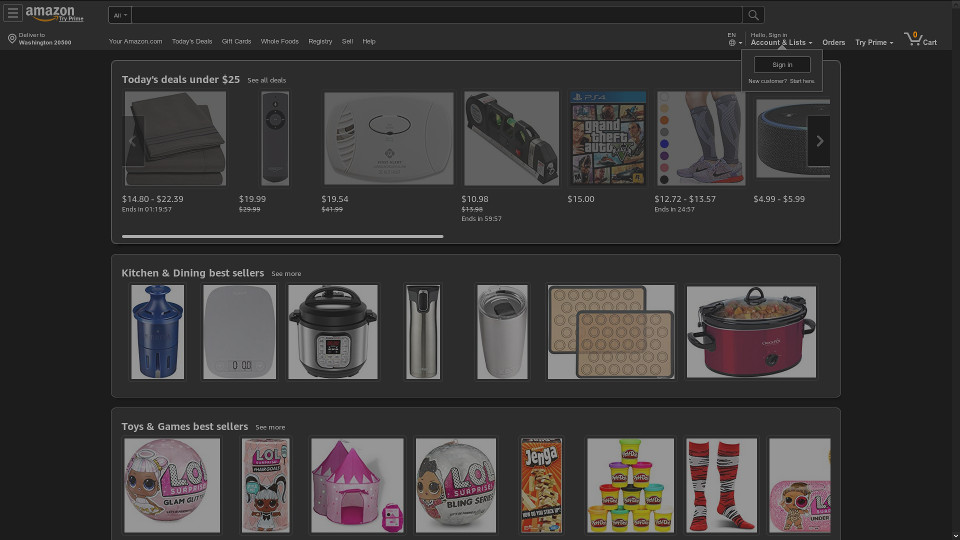The width and height of the screenshot is (960, 540).
Task: Expand Account & Lists dropdown
Action: pos(781,42)
